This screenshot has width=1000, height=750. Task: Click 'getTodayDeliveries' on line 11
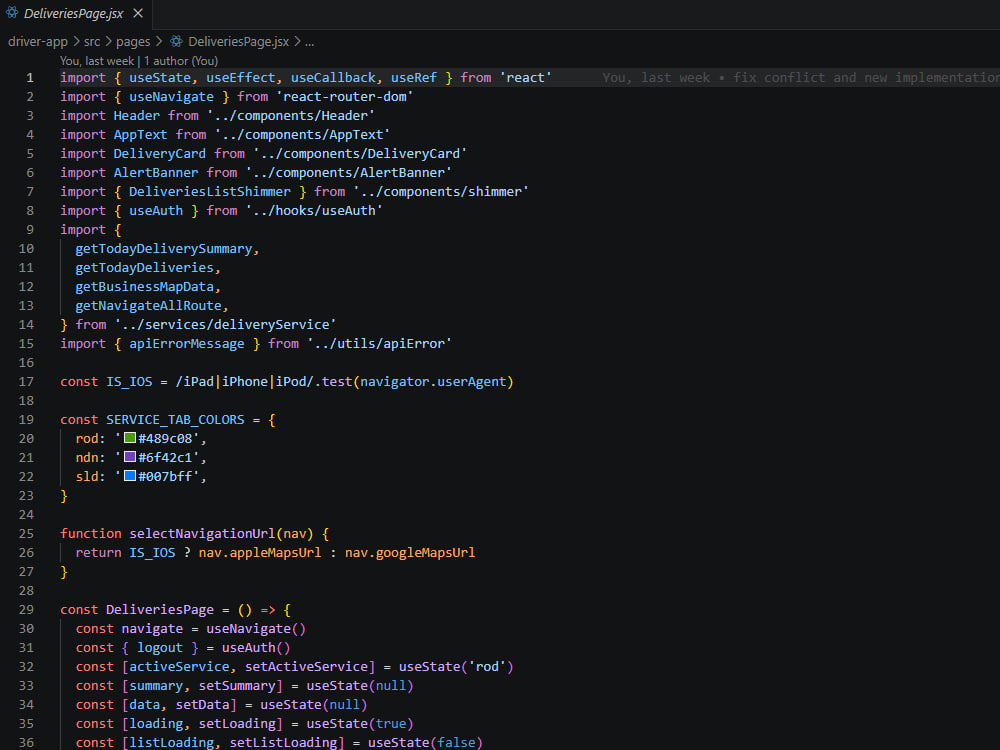(x=144, y=268)
